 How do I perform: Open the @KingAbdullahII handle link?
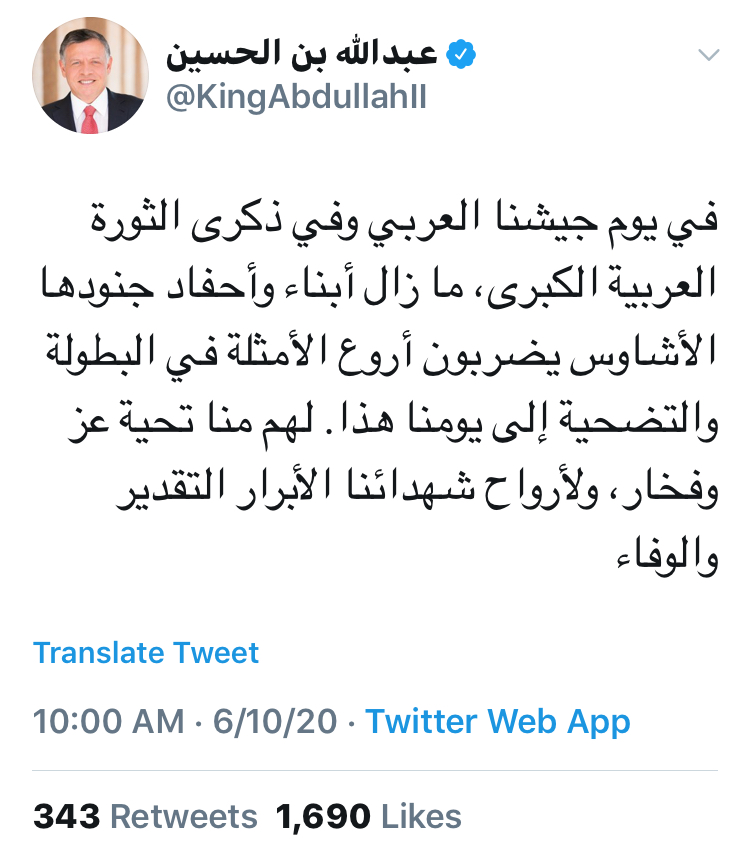tap(296, 100)
